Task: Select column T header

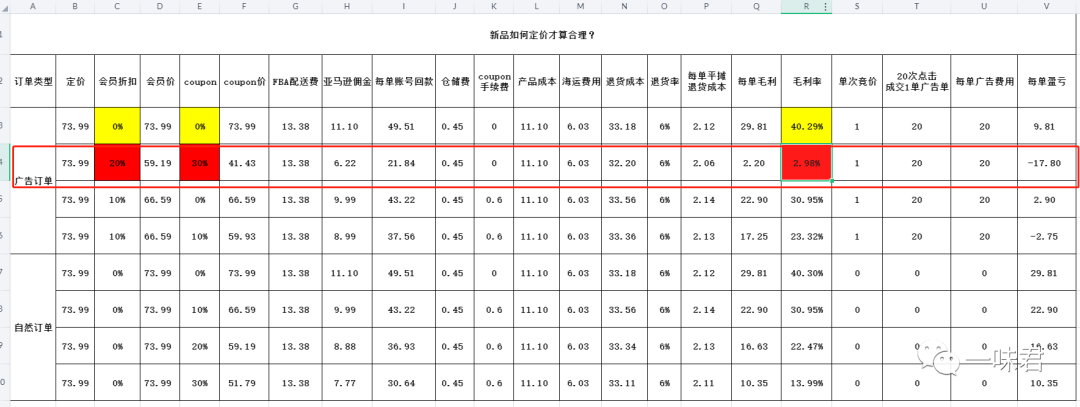Action: (x=916, y=6)
